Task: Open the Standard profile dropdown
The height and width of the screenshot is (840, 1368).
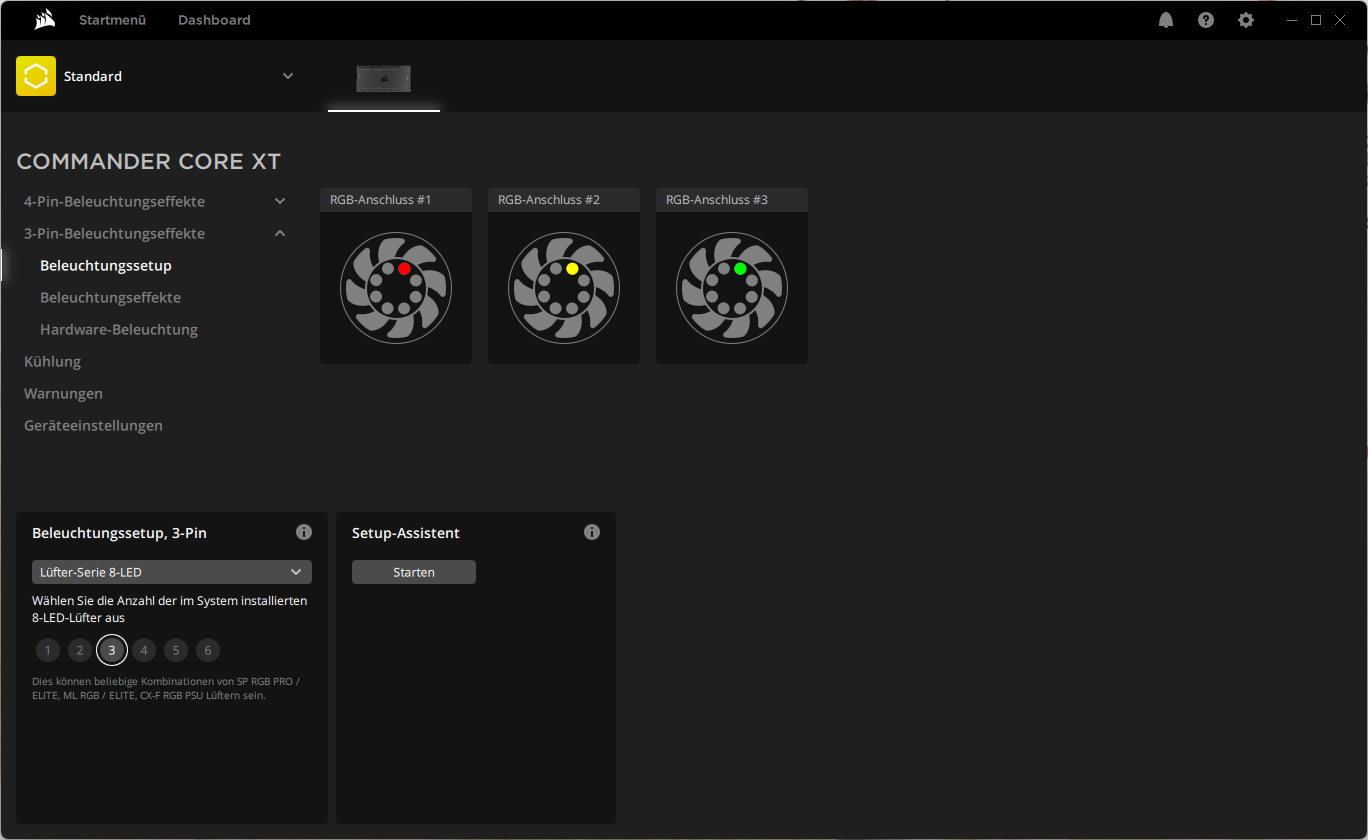Action: click(288, 76)
